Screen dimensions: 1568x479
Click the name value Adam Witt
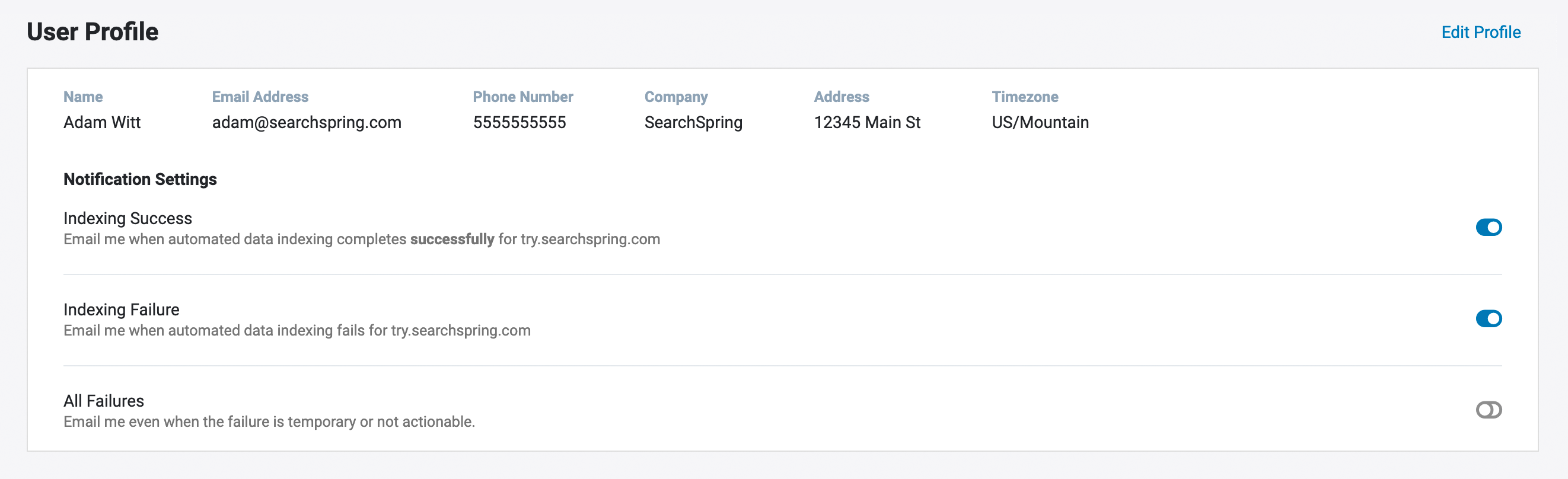point(101,122)
